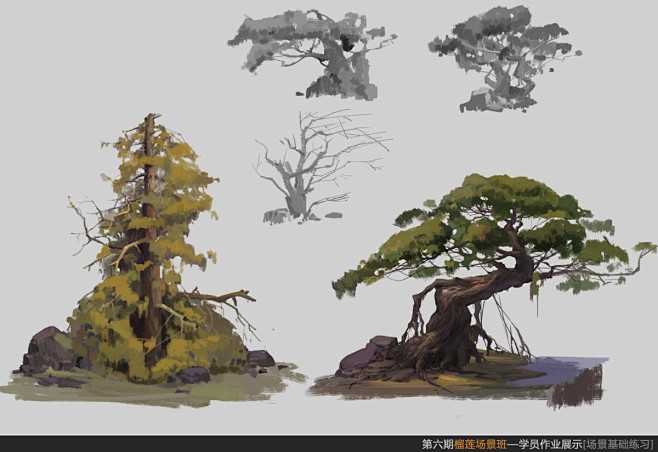The height and width of the screenshot is (452, 658).
Task: Click the hanging moss on twisted tree branch
Action: coord(536,294)
